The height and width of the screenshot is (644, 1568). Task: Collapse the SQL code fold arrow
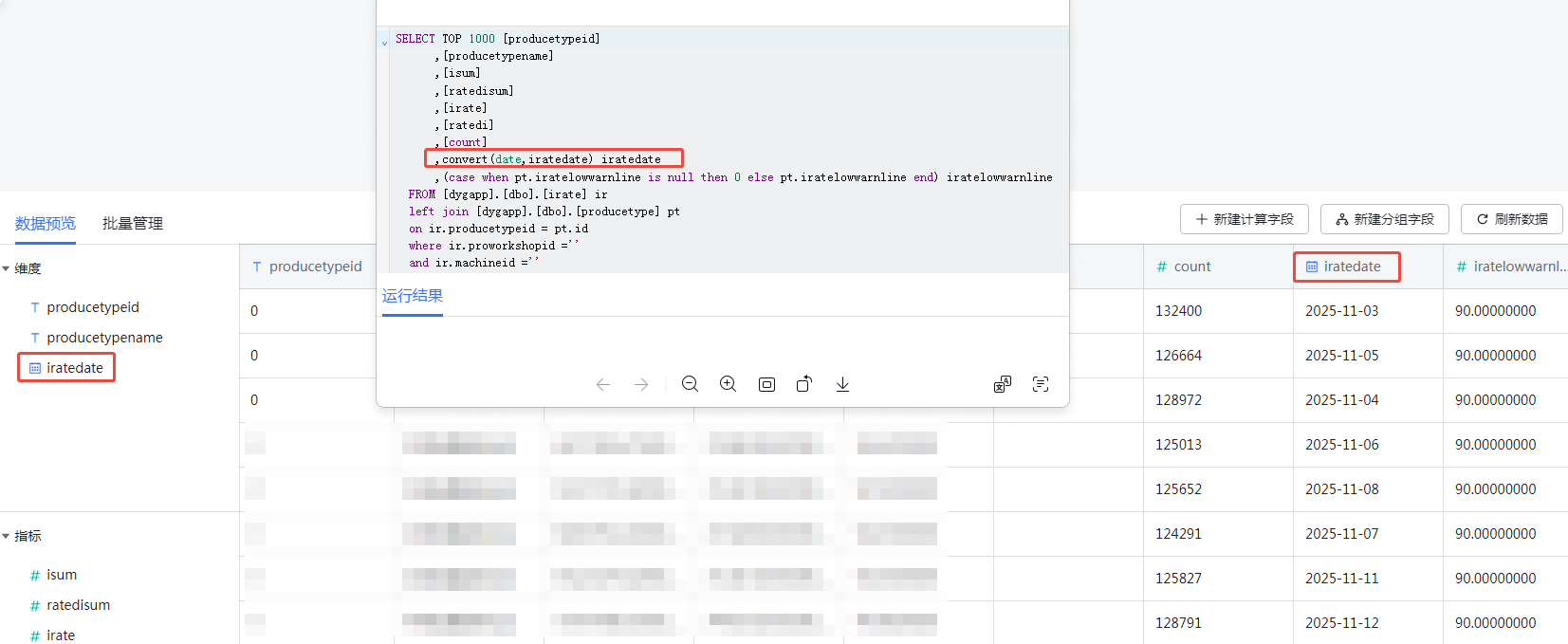click(x=384, y=42)
